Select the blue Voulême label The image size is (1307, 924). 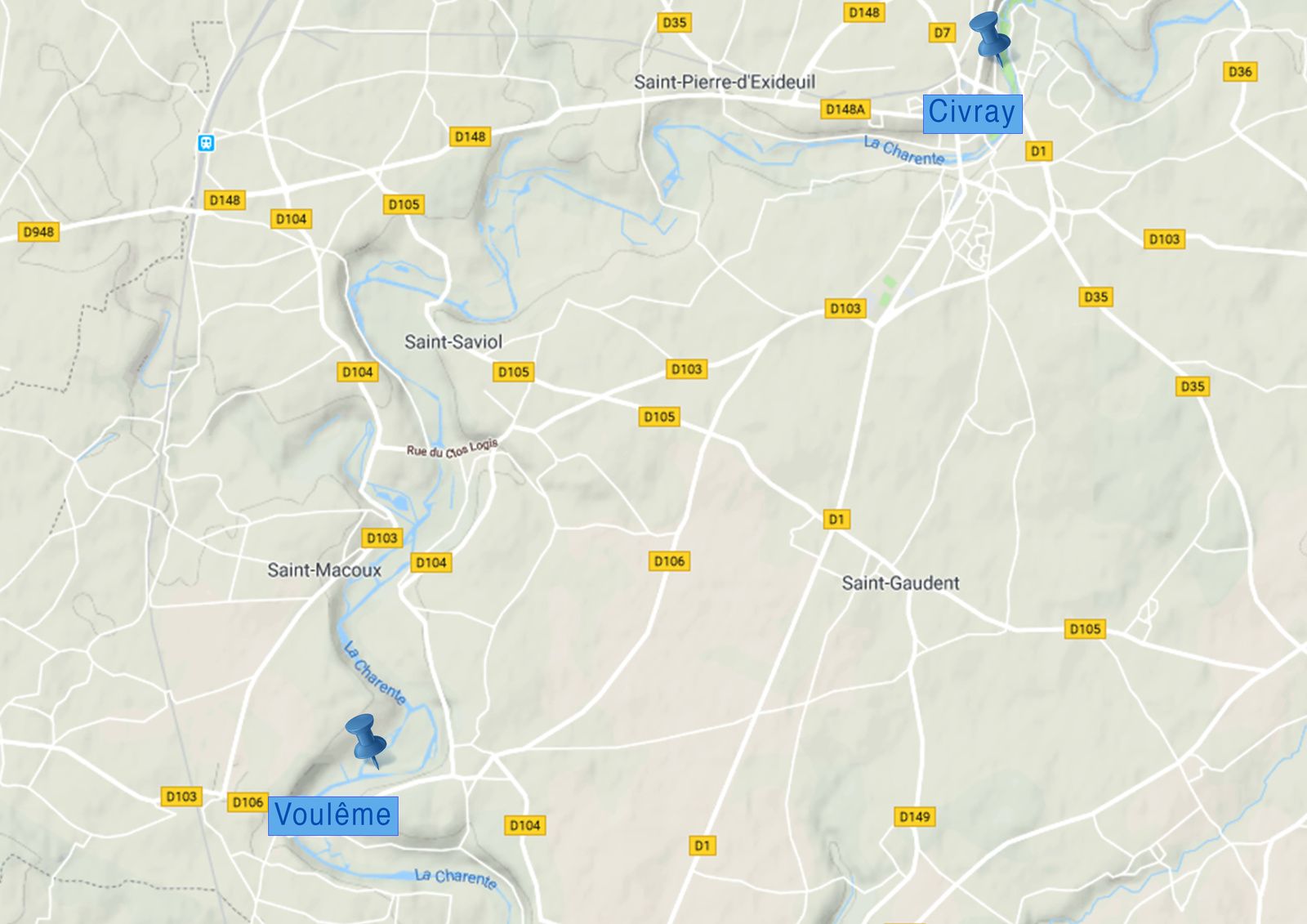tap(333, 815)
